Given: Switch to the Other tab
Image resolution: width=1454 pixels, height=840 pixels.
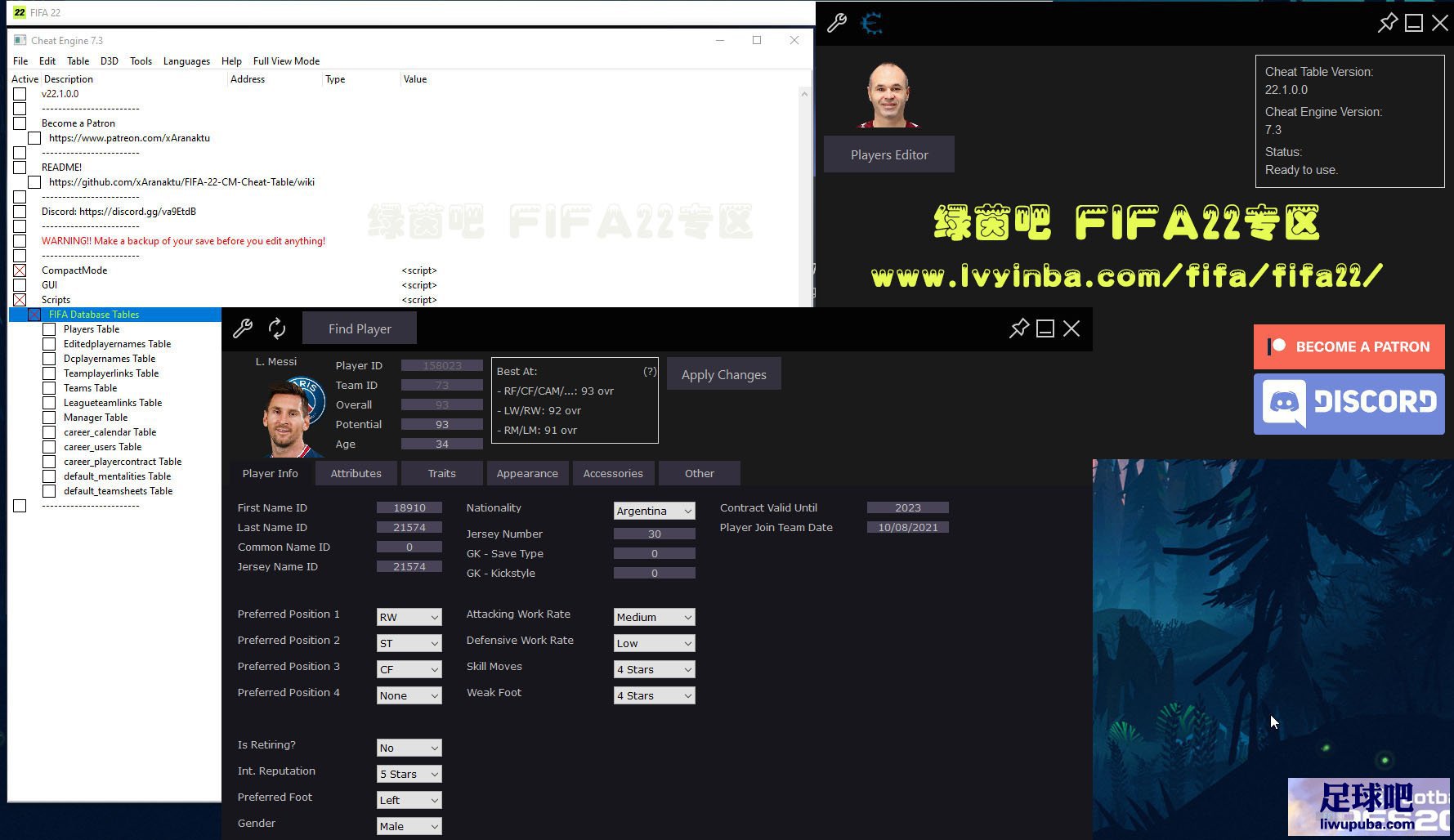Looking at the screenshot, I should [x=700, y=473].
